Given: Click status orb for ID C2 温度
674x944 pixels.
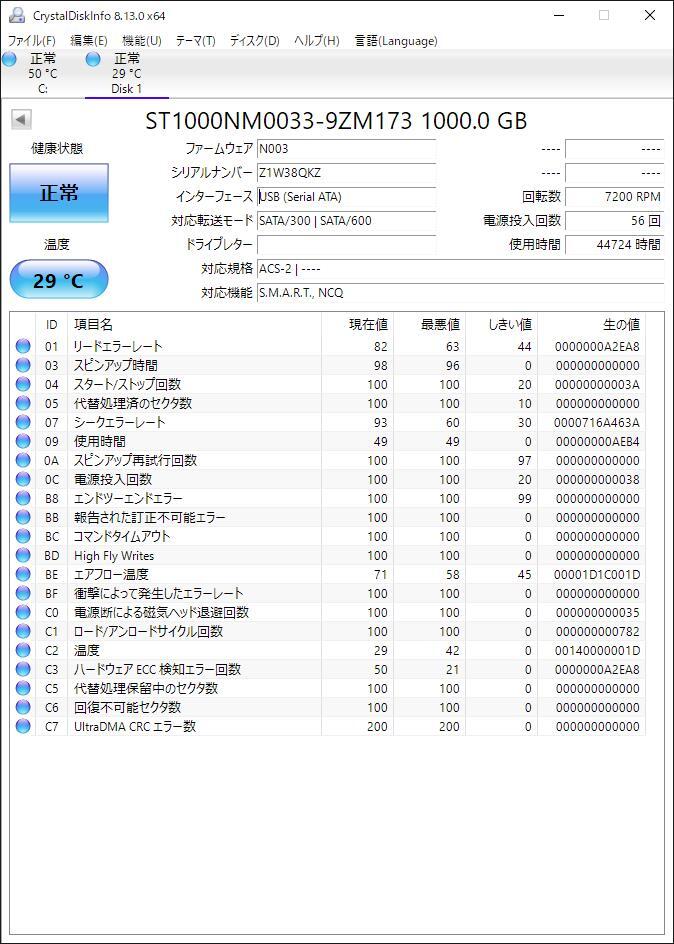Looking at the screenshot, I should pos(23,650).
